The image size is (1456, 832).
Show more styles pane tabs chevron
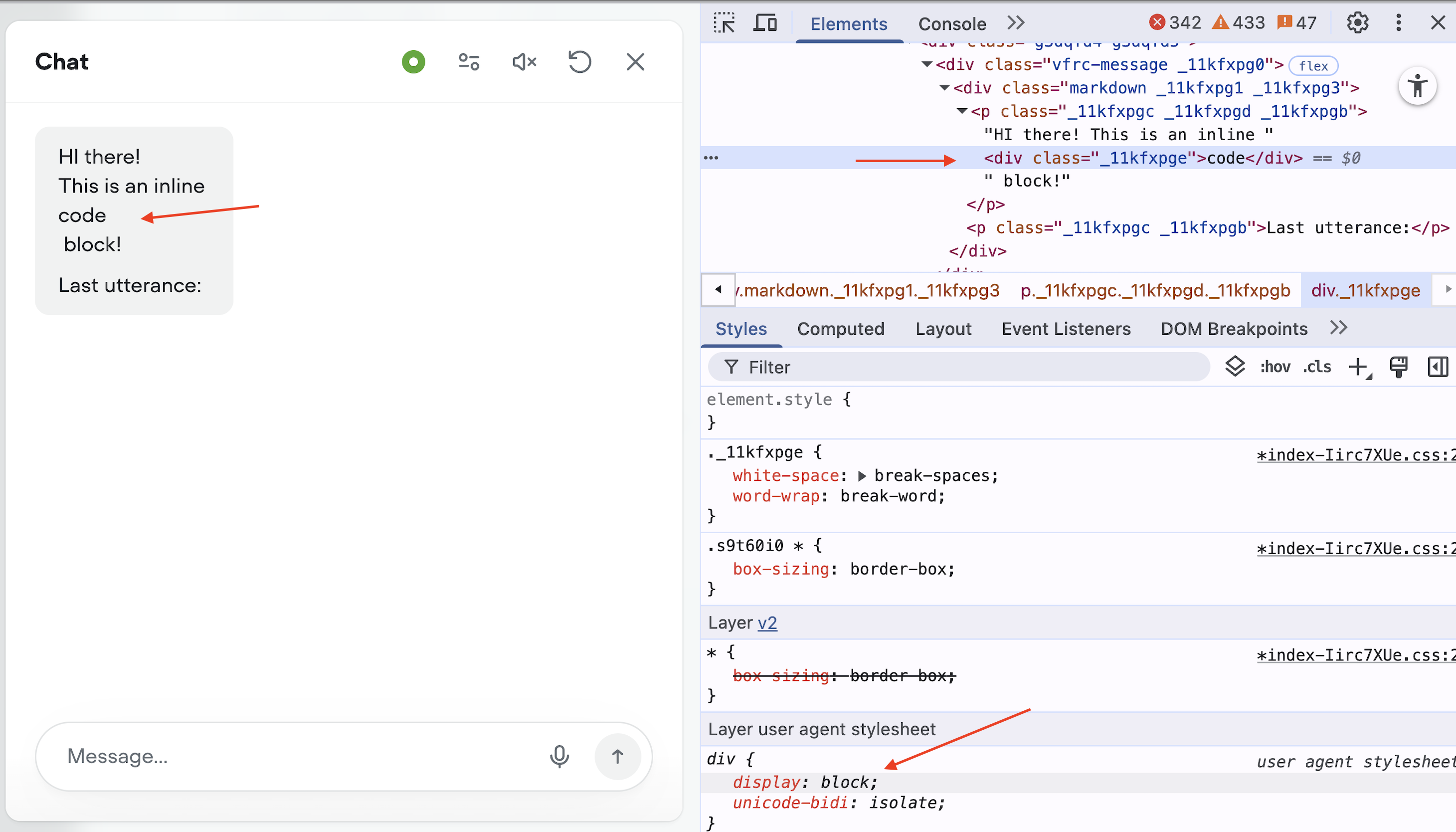coord(1338,328)
